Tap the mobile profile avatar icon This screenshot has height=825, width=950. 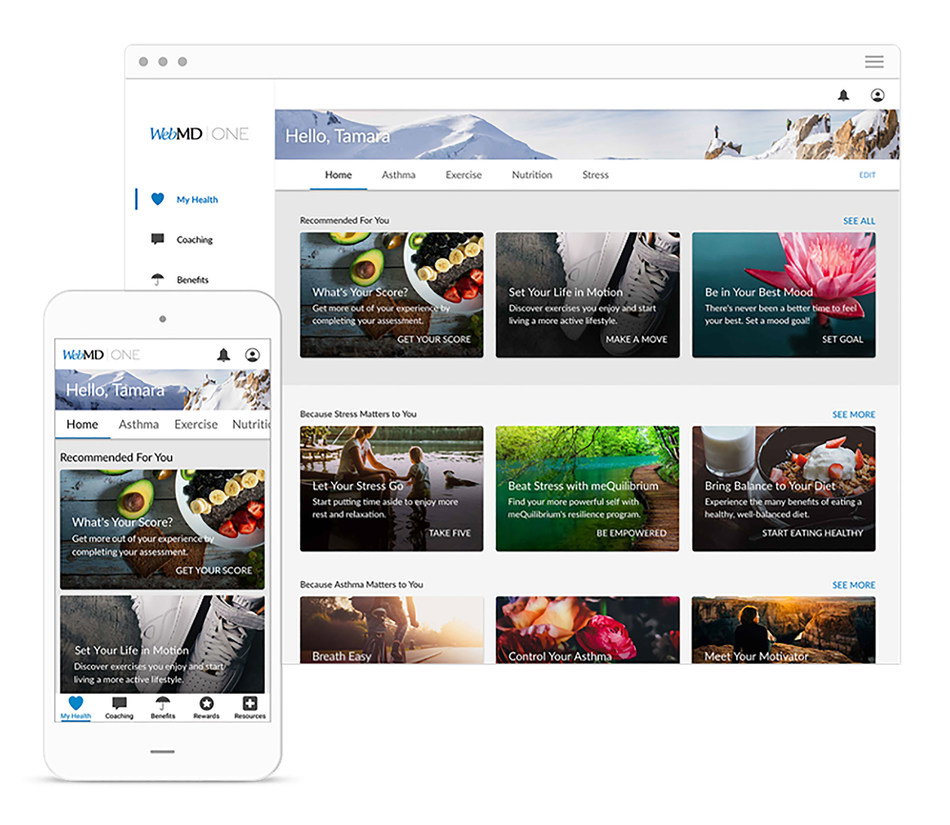tap(252, 355)
